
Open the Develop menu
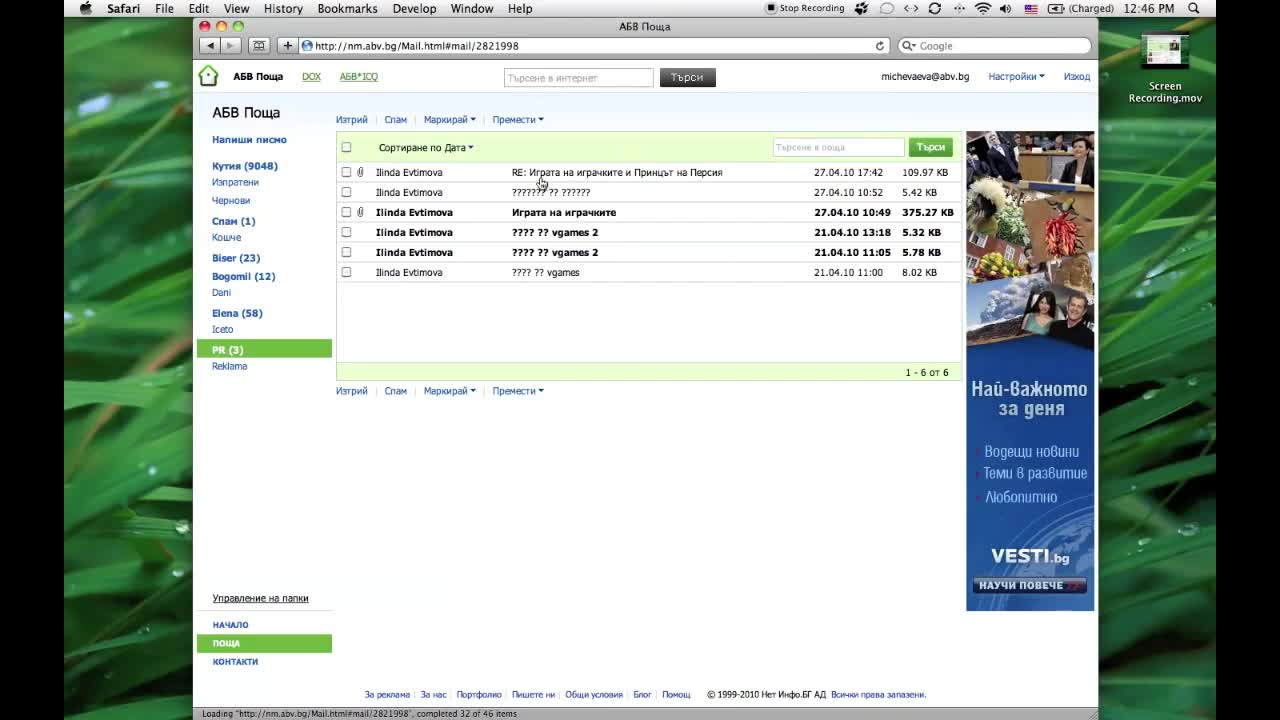[414, 8]
